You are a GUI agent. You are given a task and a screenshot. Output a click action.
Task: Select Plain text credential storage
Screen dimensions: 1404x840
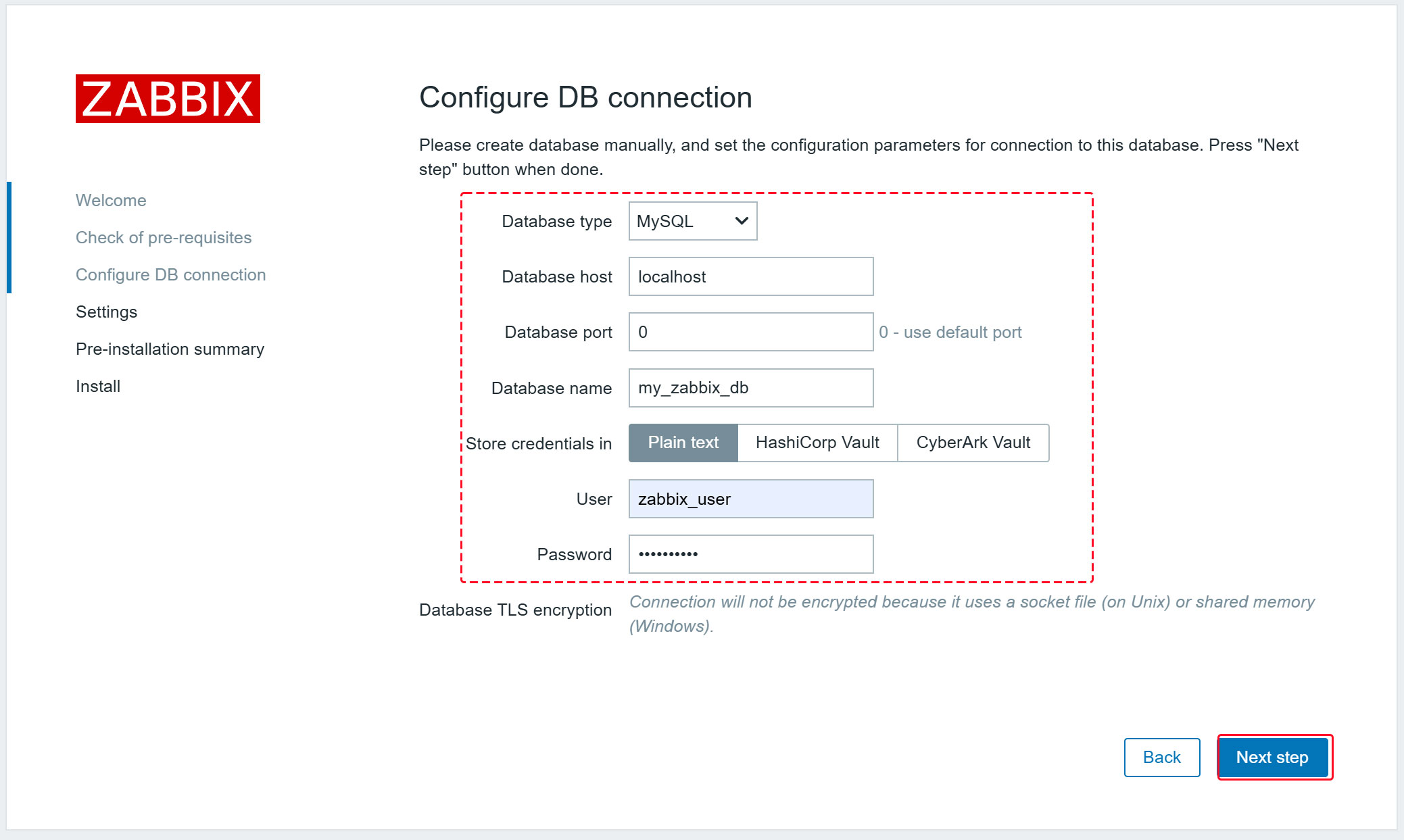pos(683,443)
